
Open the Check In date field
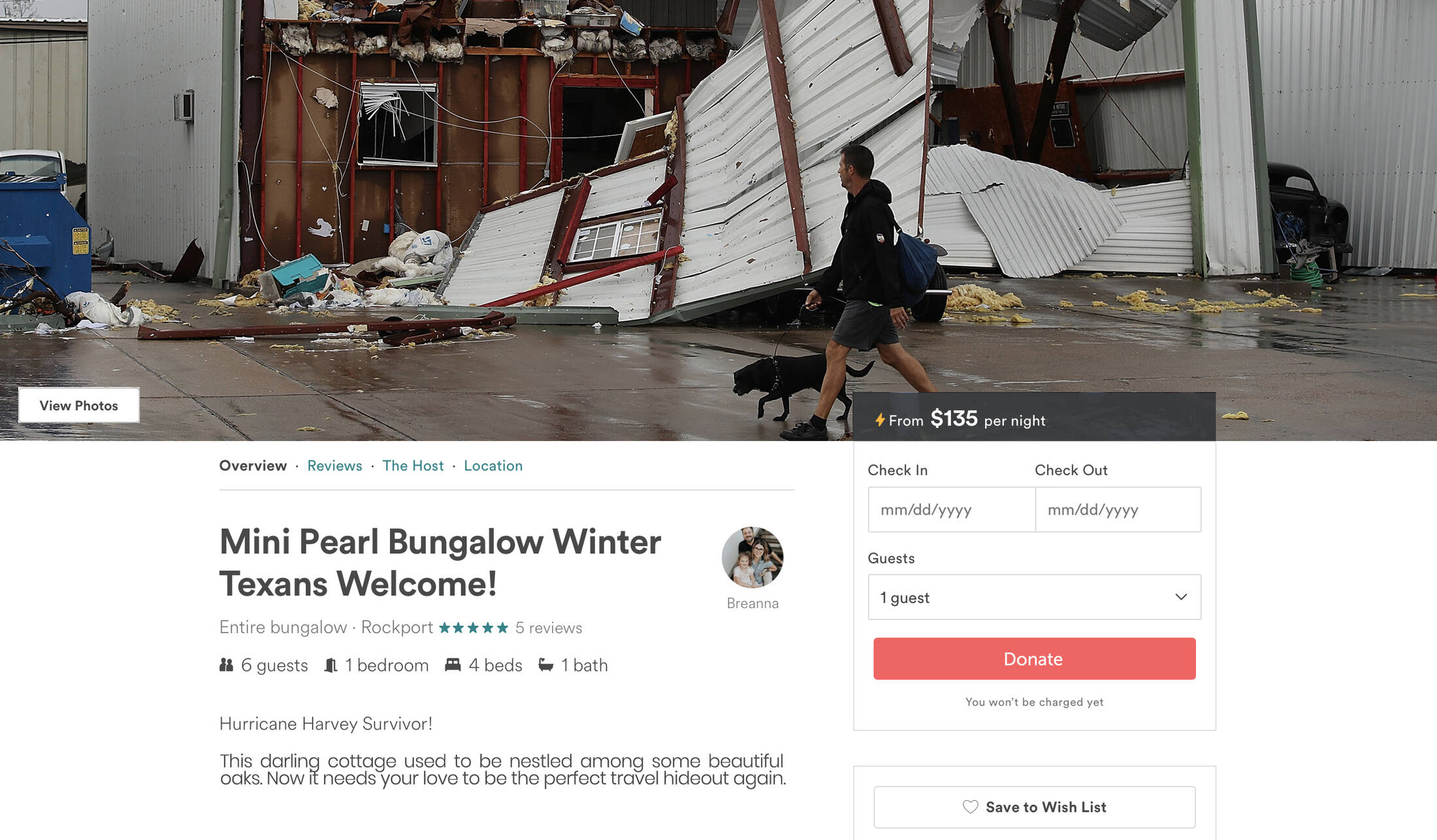point(951,509)
